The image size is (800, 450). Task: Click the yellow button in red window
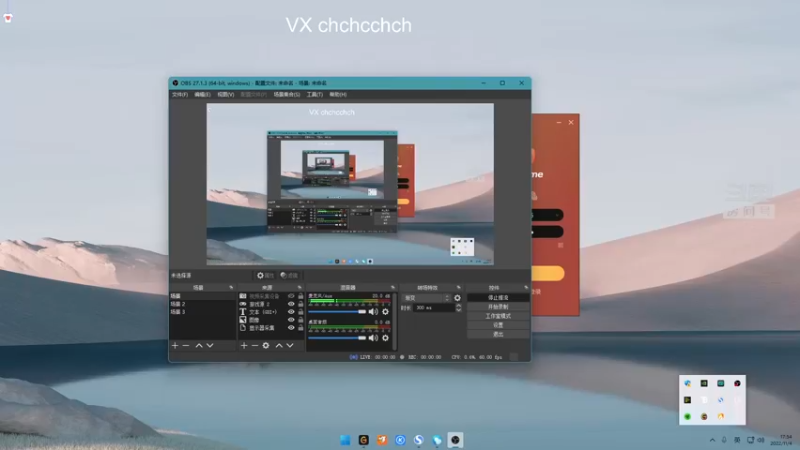coord(548,273)
